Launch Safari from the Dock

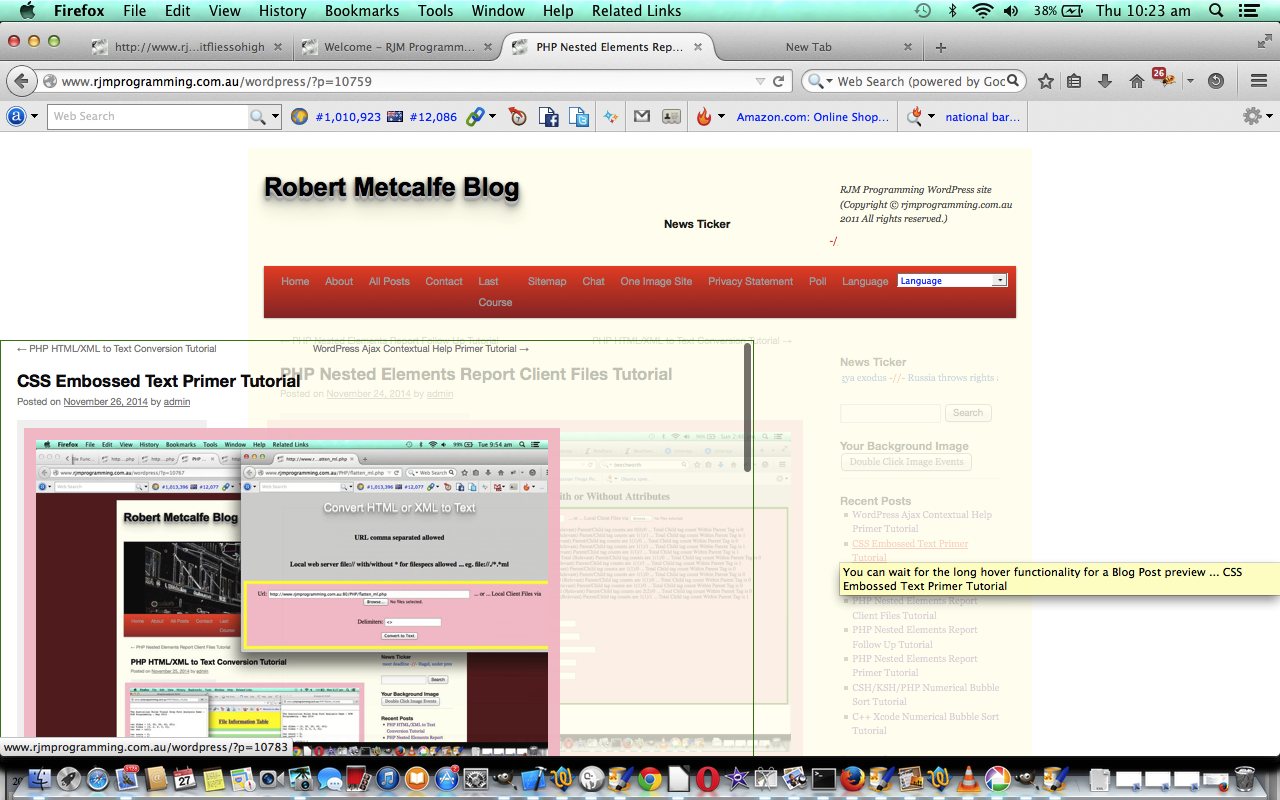pyautogui.click(x=98, y=778)
